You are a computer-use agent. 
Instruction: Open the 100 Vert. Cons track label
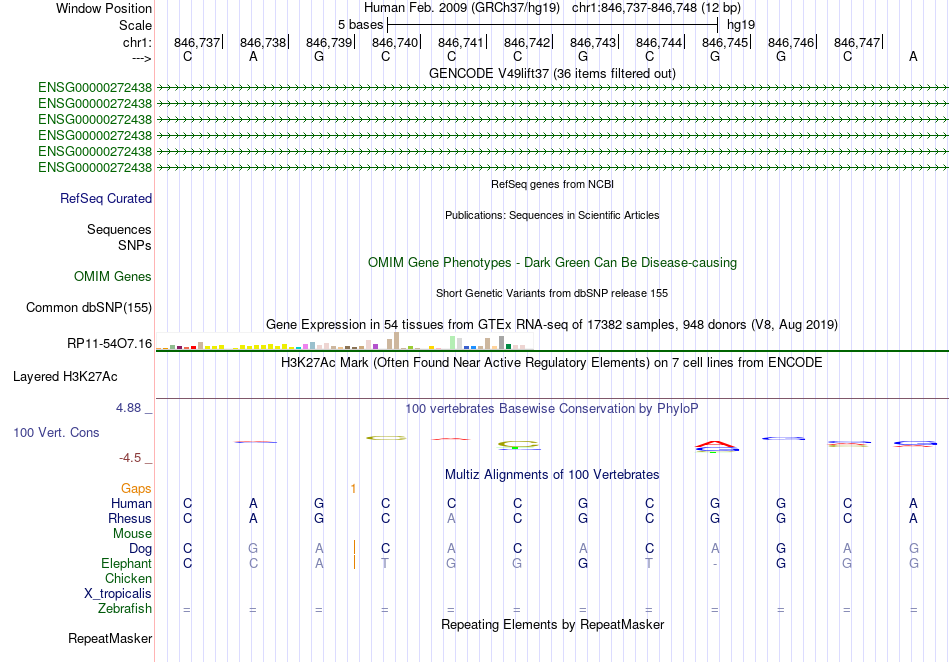(x=56, y=432)
